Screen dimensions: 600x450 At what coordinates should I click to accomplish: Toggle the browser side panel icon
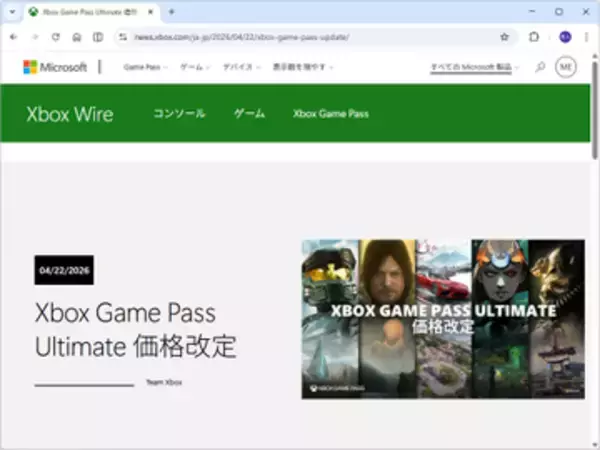pyautogui.click(x=98, y=37)
